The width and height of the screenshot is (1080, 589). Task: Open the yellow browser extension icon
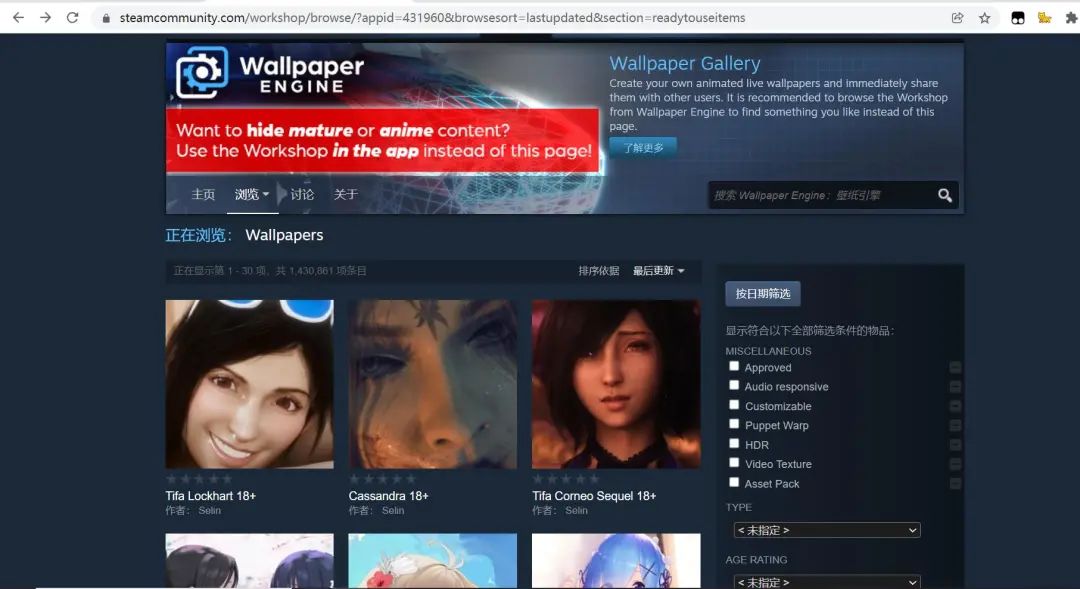point(1044,18)
